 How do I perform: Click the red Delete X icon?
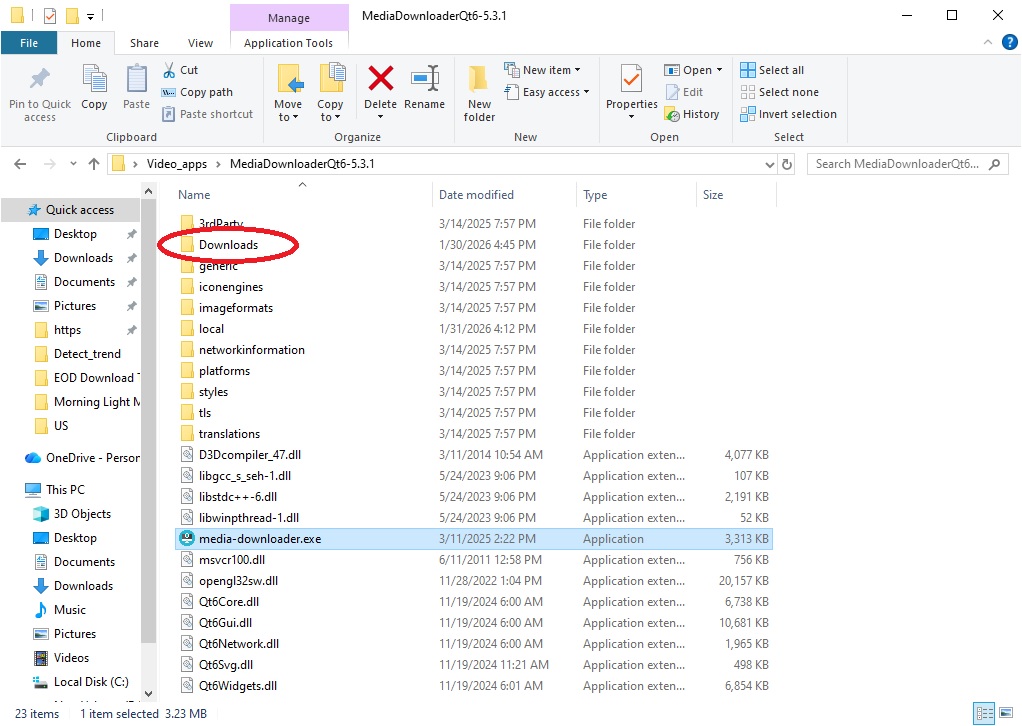(x=381, y=79)
